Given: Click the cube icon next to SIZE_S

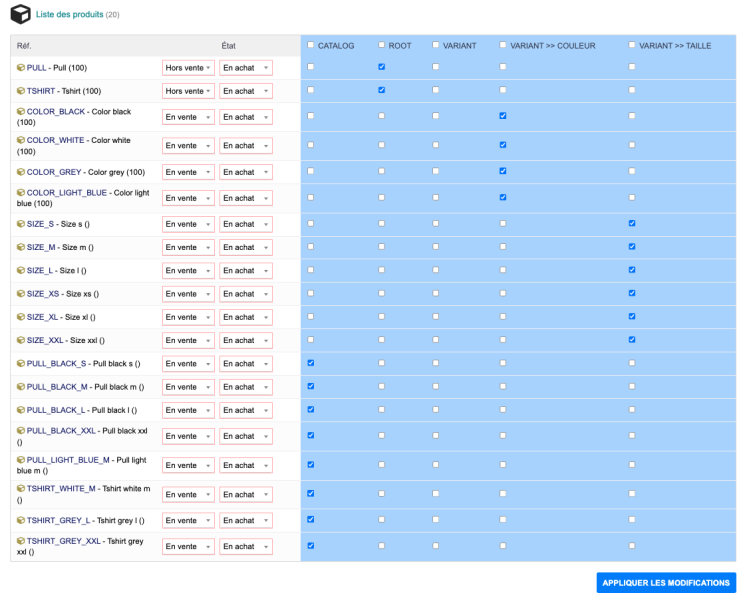Looking at the screenshot, I should (20, 224).
